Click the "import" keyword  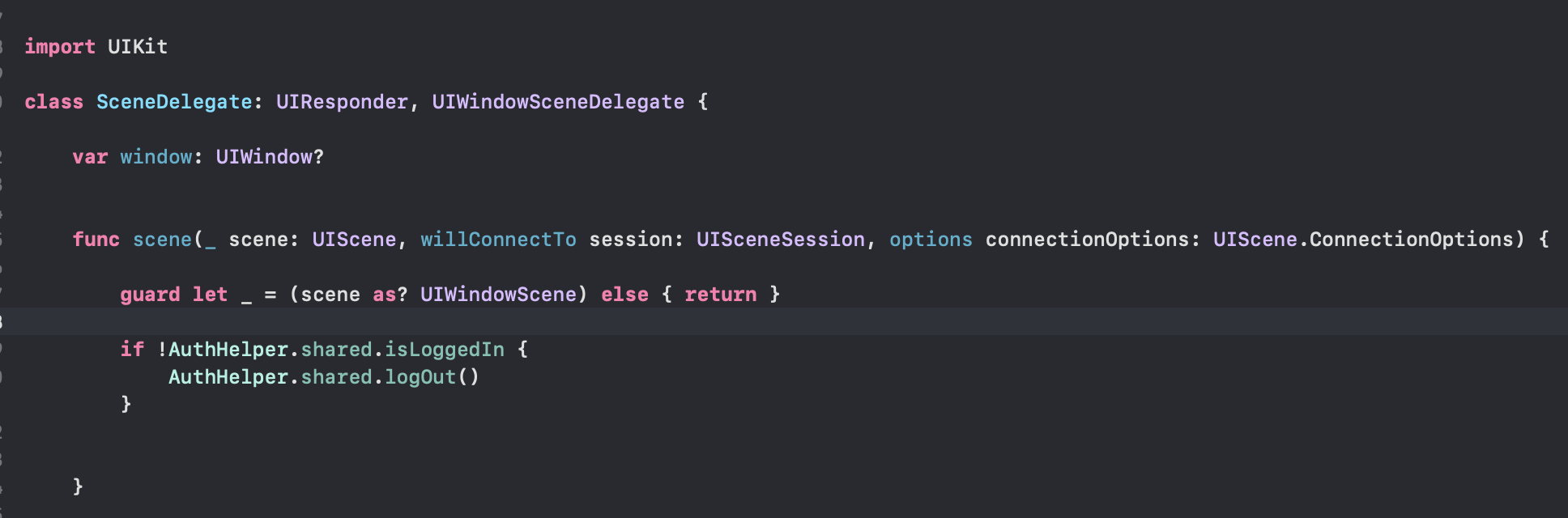click(x=59, y=47)
